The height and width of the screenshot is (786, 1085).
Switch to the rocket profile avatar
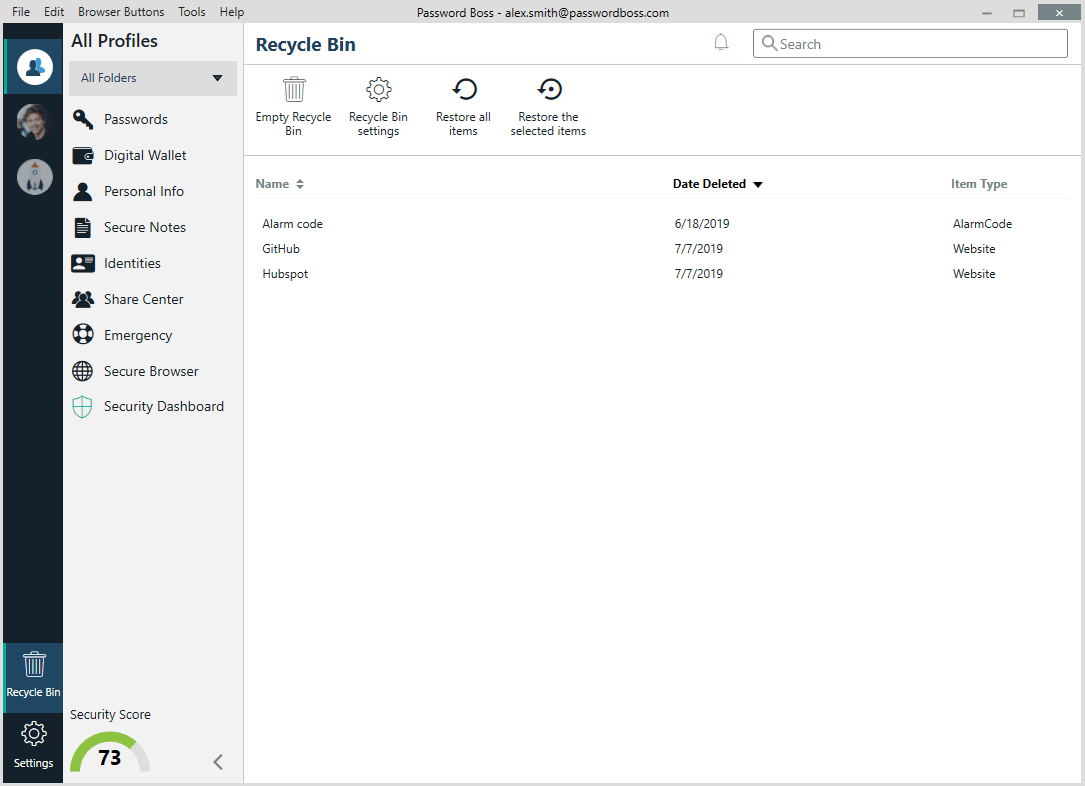(35, 176)
